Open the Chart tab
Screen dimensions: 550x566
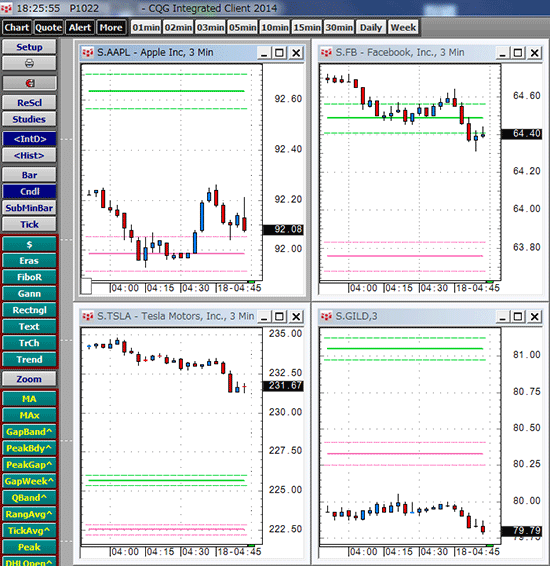(x=17, y=27)
